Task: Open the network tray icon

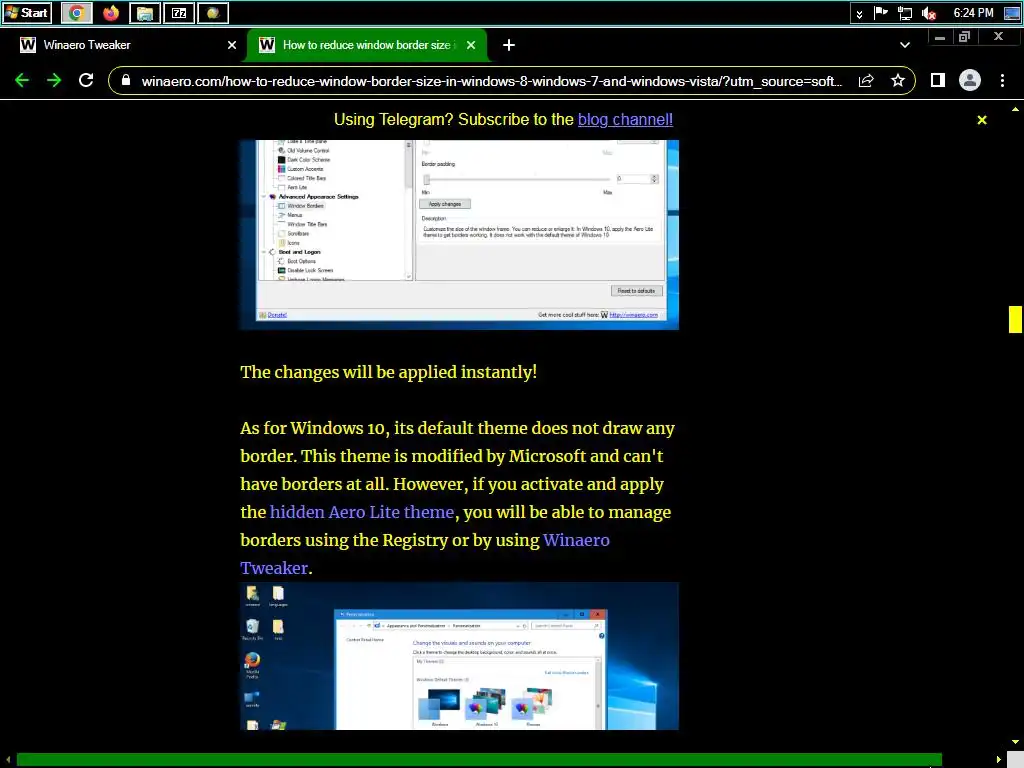Action: click(904, 12)
